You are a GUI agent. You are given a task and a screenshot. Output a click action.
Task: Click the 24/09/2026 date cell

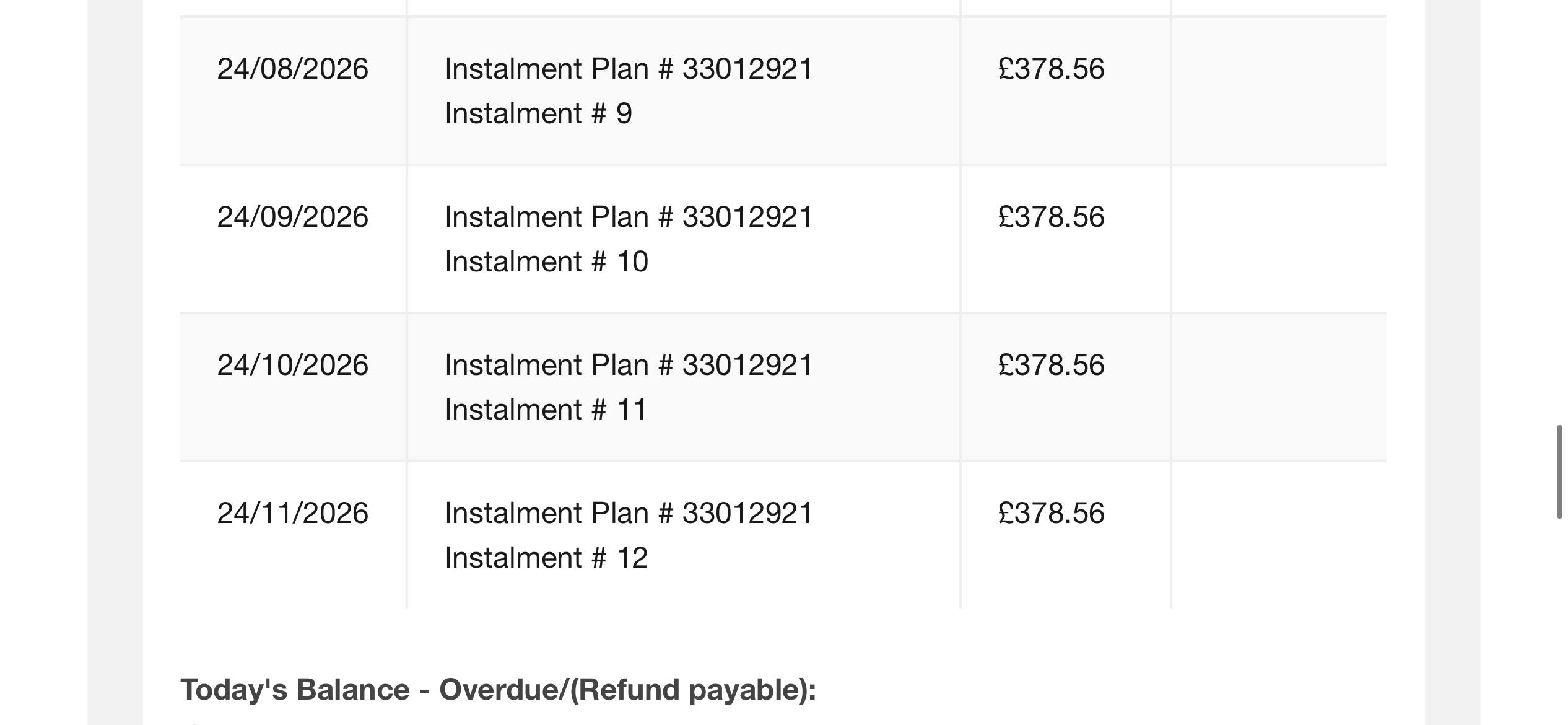(x=292, y=216)
